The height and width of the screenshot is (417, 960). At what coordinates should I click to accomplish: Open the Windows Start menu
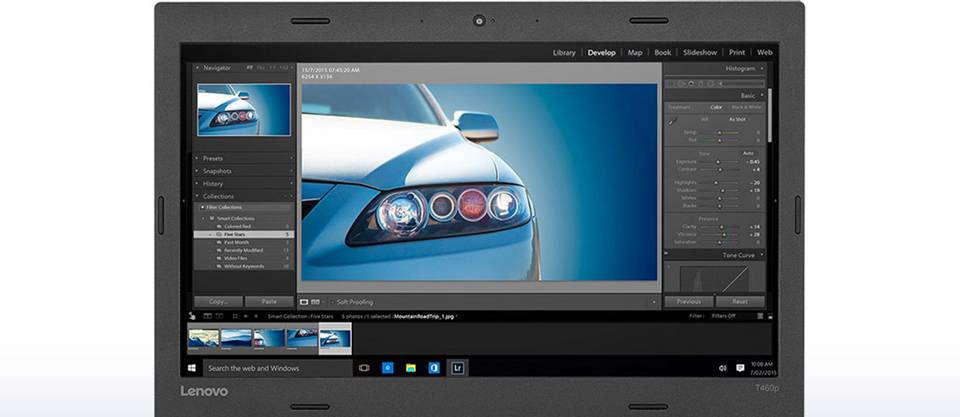point(191,368)
